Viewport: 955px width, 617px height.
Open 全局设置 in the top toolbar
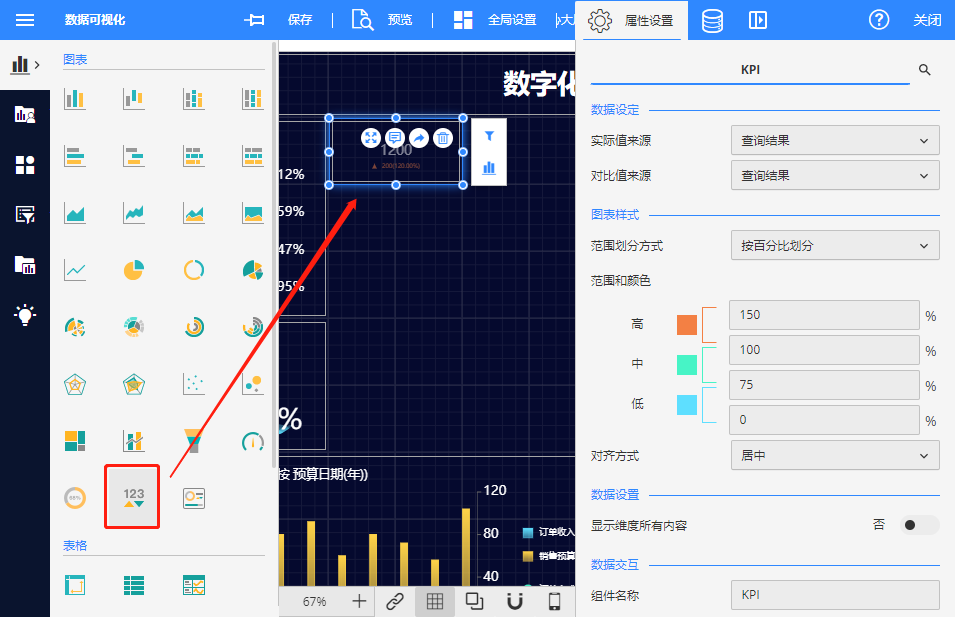(495, 20)
